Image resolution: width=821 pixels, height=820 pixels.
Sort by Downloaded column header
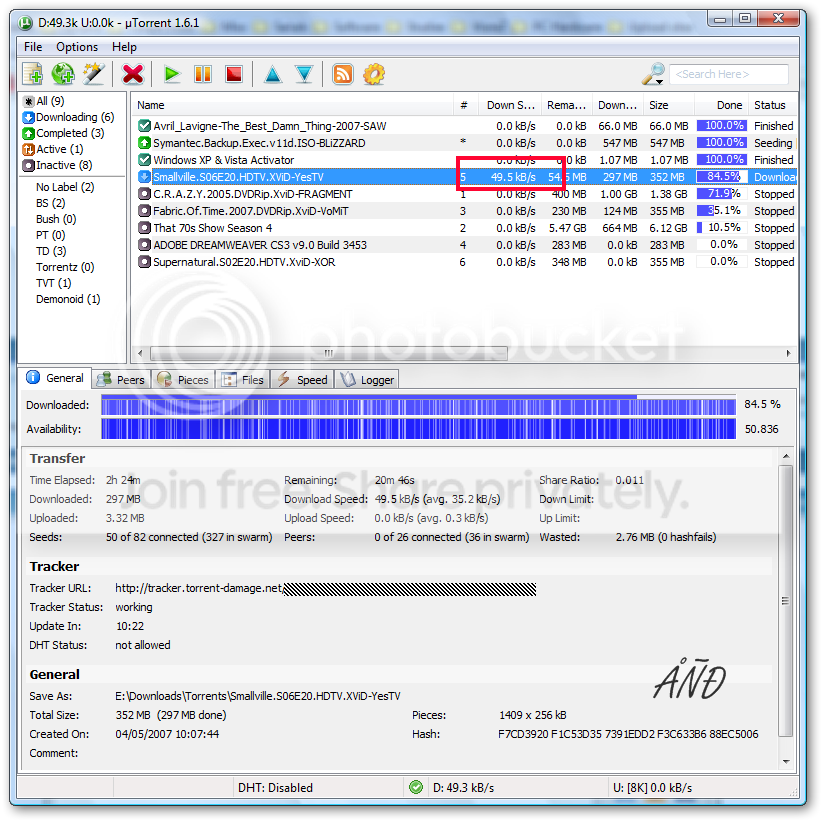[x=618, y=105]
